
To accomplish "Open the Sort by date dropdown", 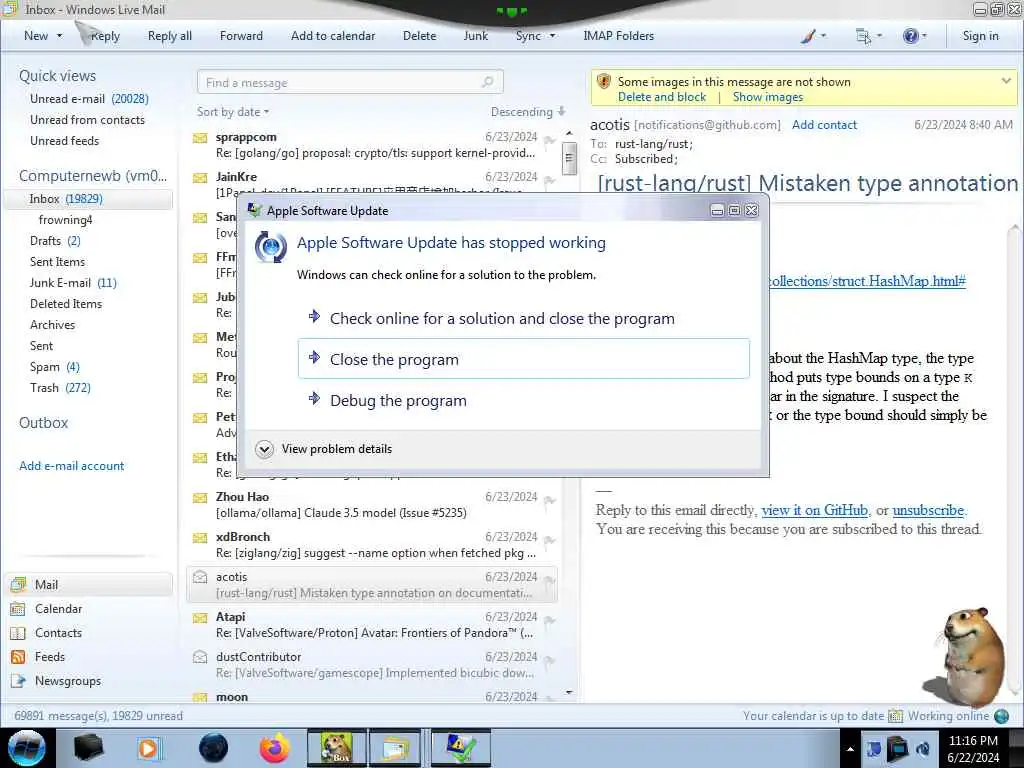I will click(x=232, y=112).
